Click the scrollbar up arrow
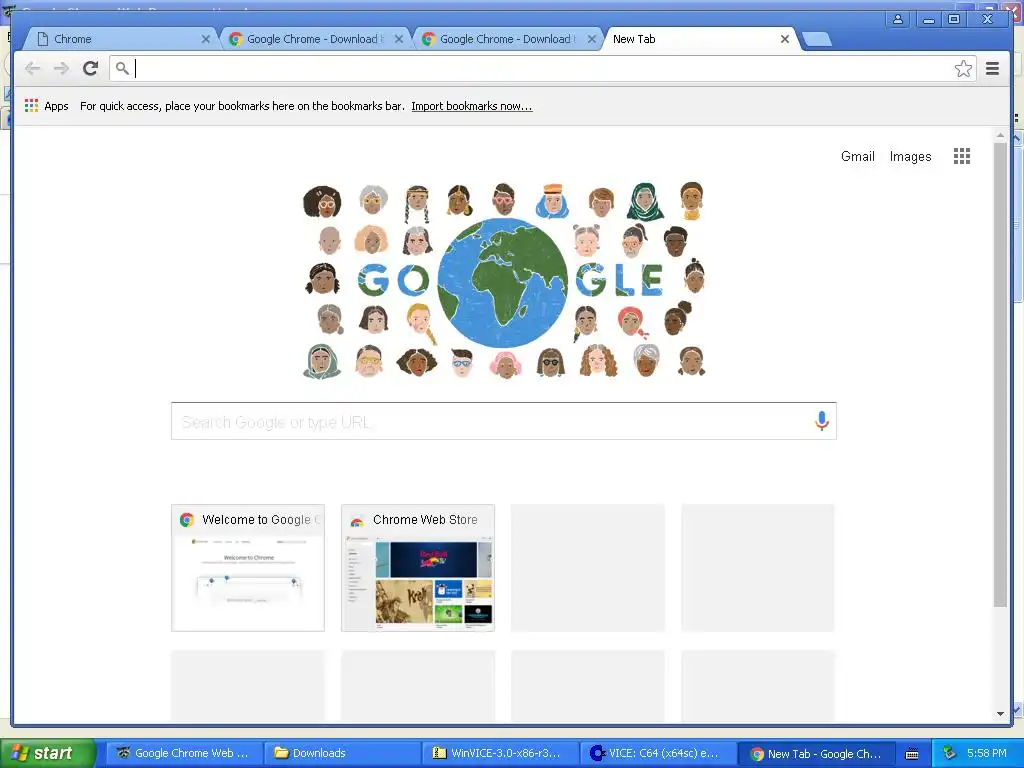The height and width of the screenshot is (768, 1024). pyautogui.click(x=1000, y=136)
